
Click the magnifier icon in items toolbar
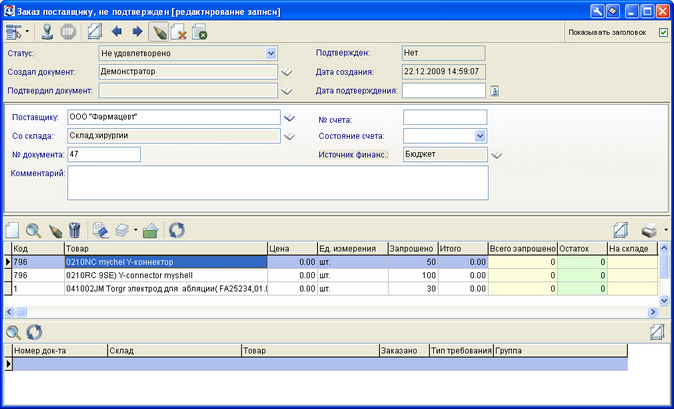coord(34,231)
